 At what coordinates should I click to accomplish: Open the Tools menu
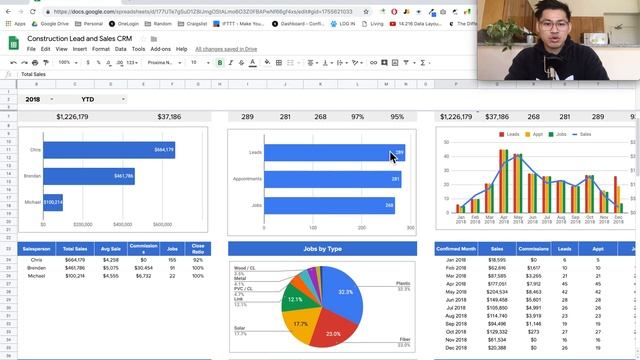tap(138, 49)
